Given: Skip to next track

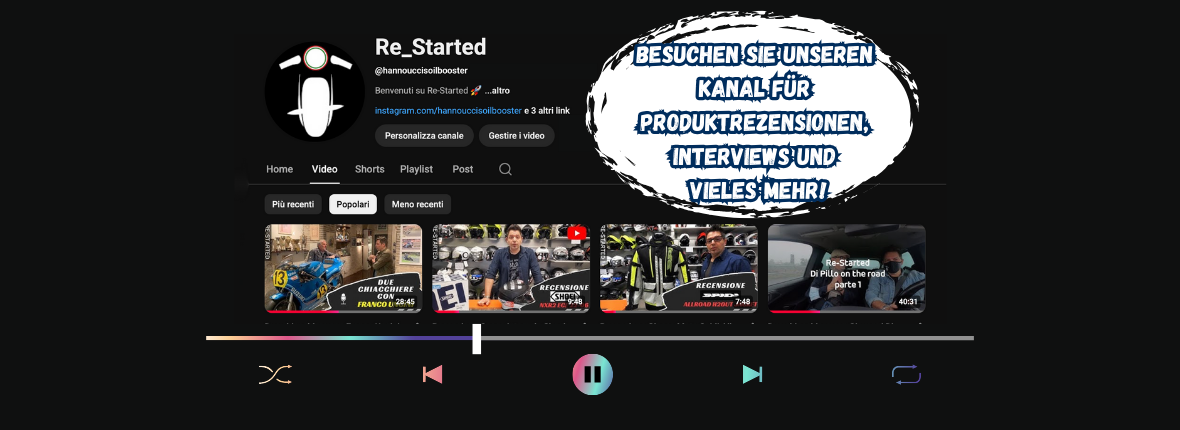Looking at the screenshot, I should [x=752, y=375].
